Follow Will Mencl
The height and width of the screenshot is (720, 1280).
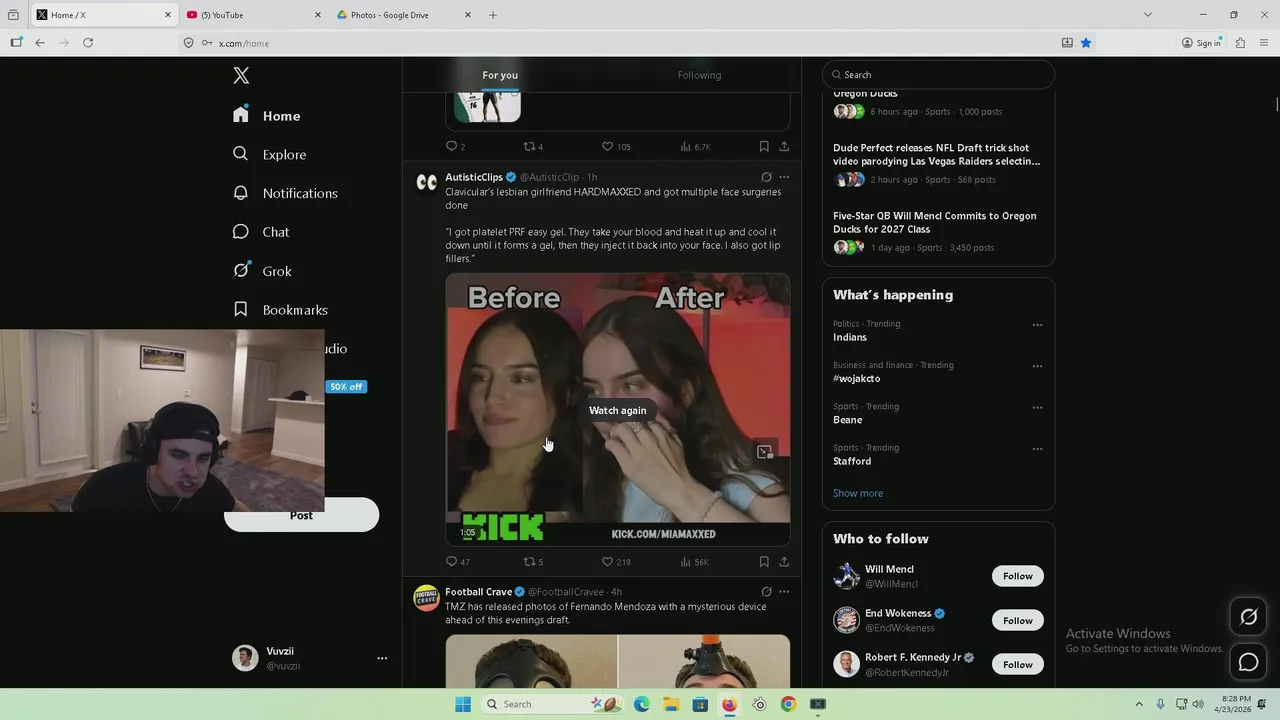(x=1018, y=576)
